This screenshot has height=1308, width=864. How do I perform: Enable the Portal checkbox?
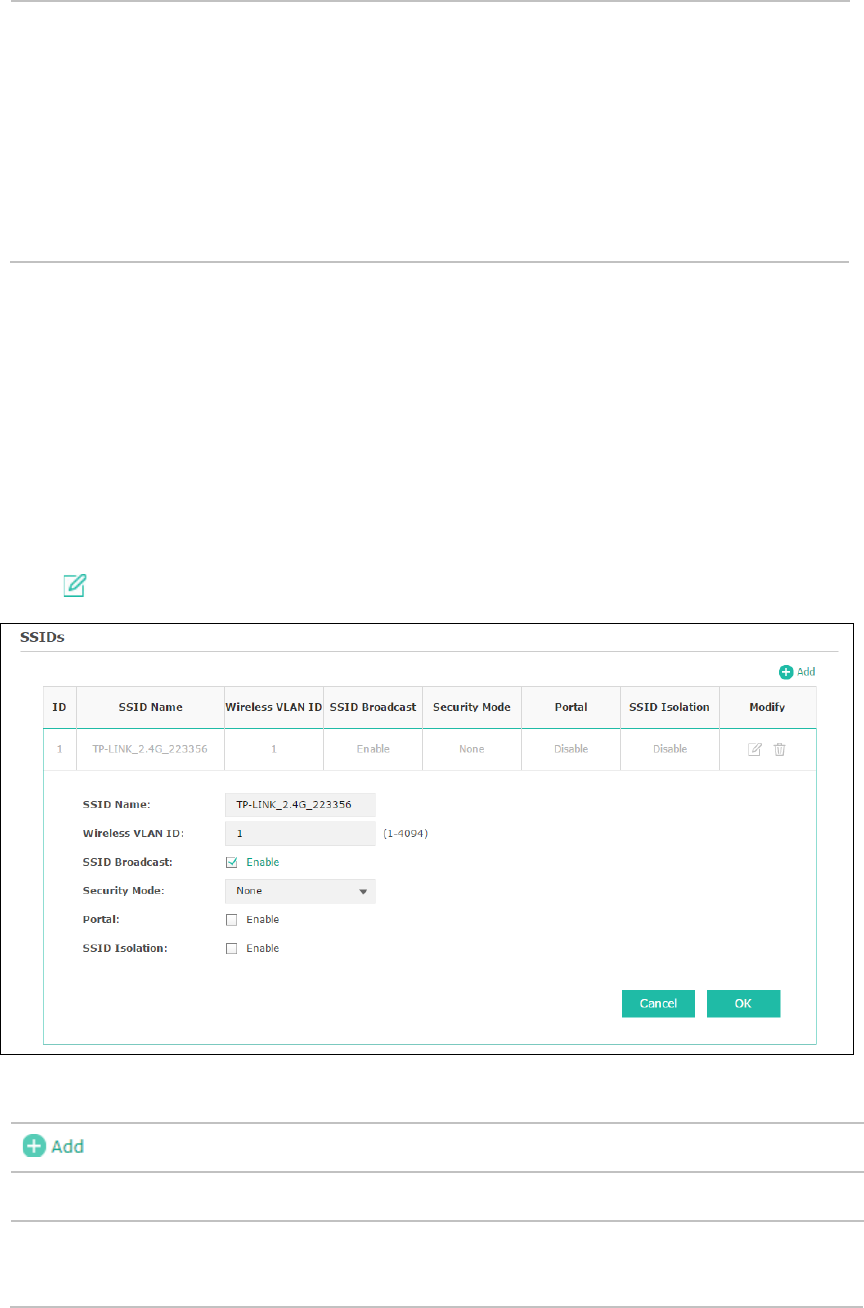click(x=232, y=919)
